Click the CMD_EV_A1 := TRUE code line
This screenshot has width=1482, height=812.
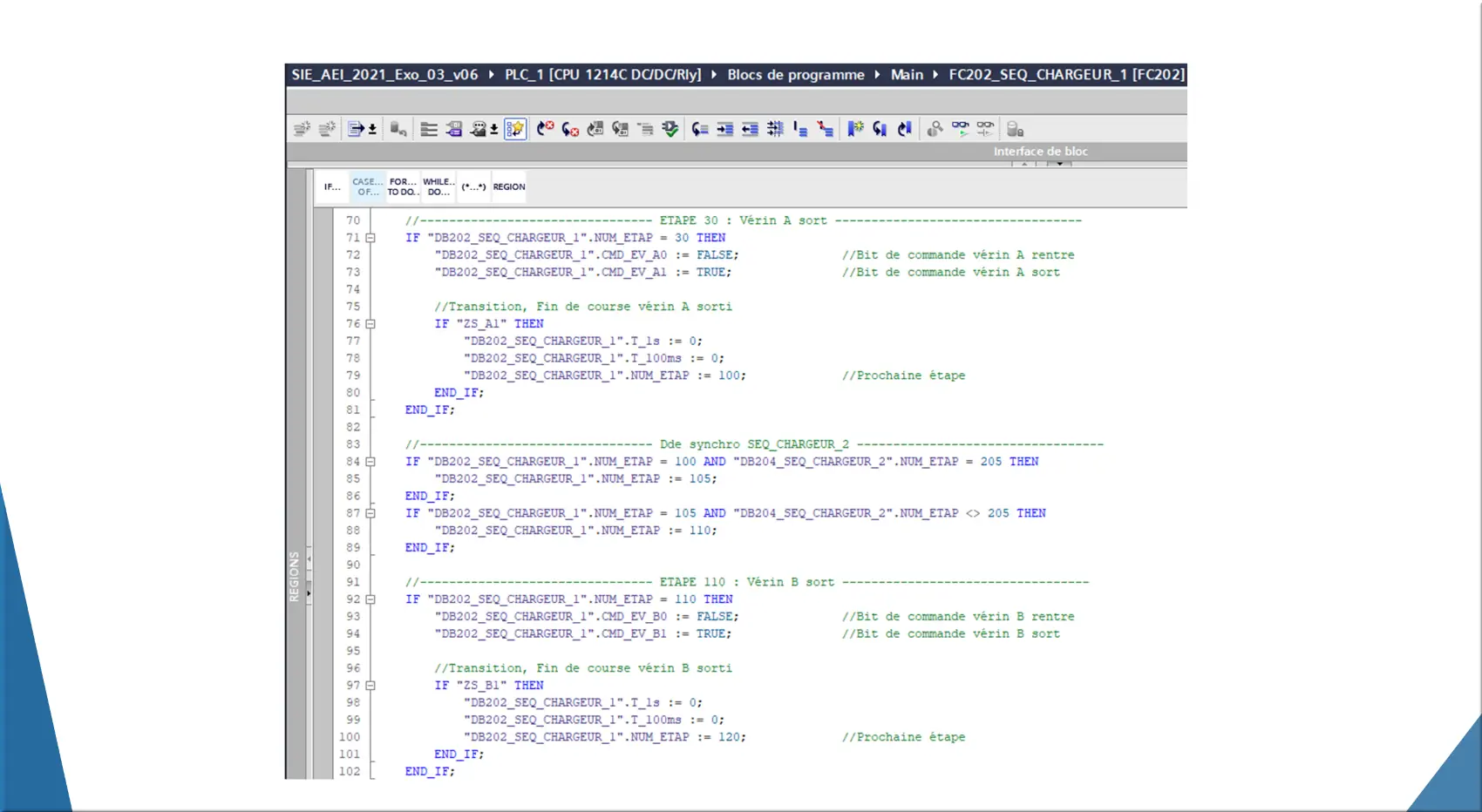coord(582,273)
